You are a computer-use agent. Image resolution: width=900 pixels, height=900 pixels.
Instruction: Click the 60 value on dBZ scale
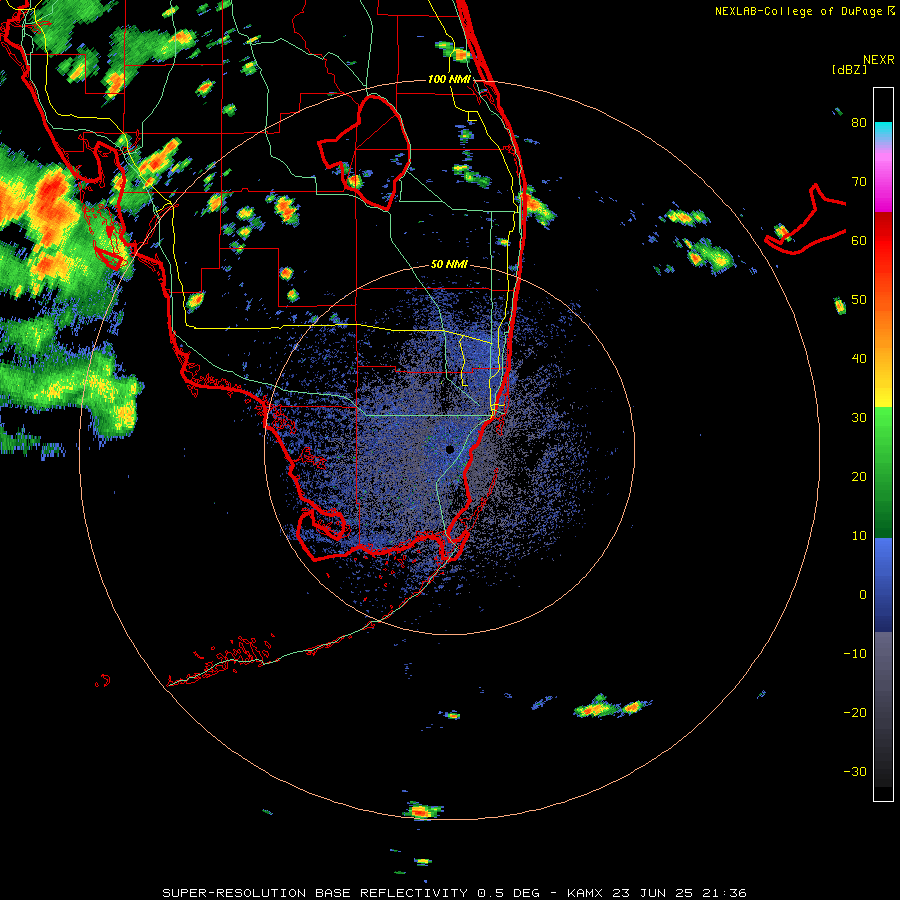[859, 240]
